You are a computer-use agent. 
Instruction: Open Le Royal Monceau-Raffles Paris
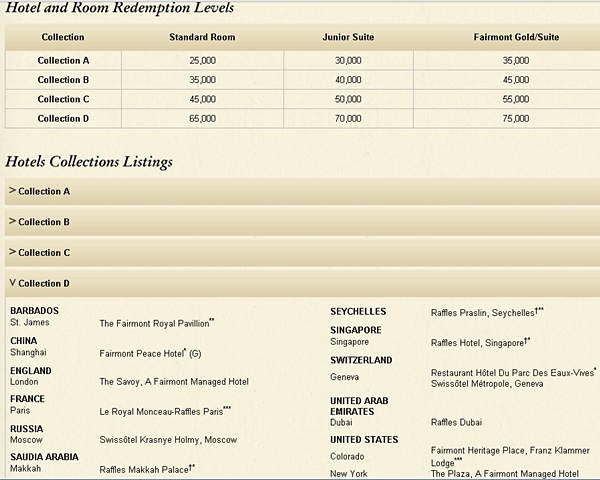point(165,411)
